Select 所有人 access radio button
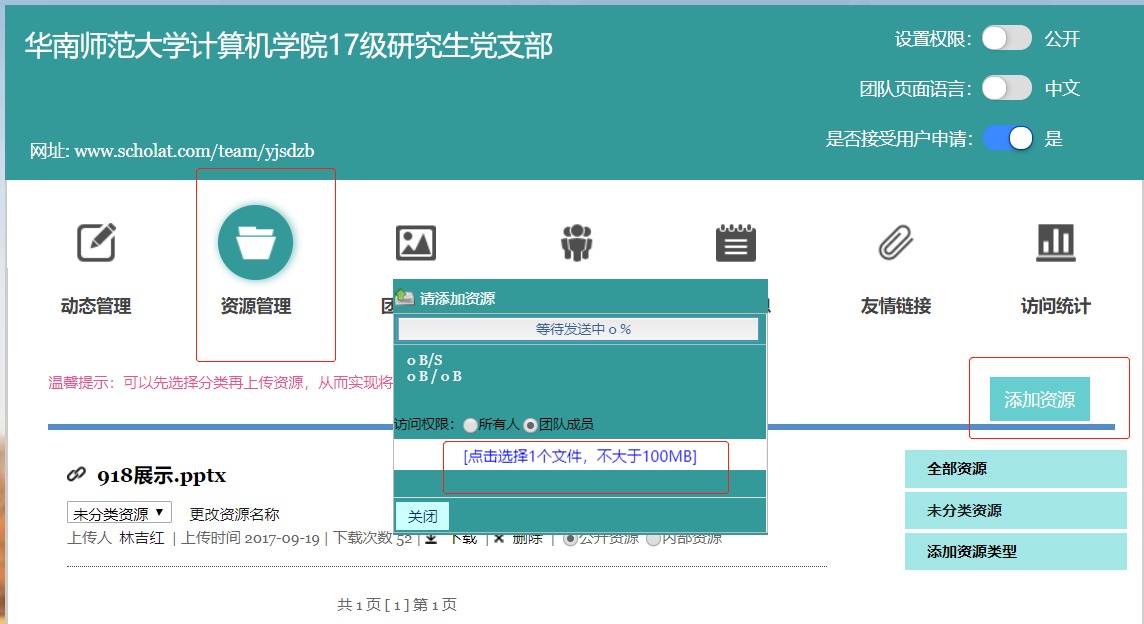 pos(470,425)
